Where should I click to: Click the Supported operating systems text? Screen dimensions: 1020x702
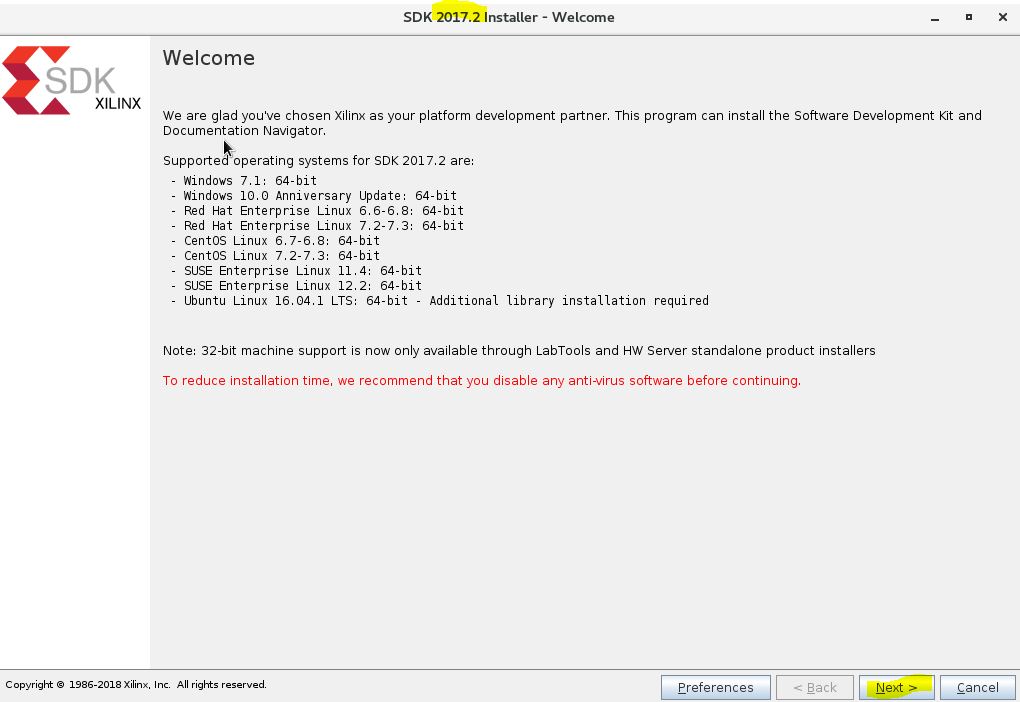(x=318, y=160)
